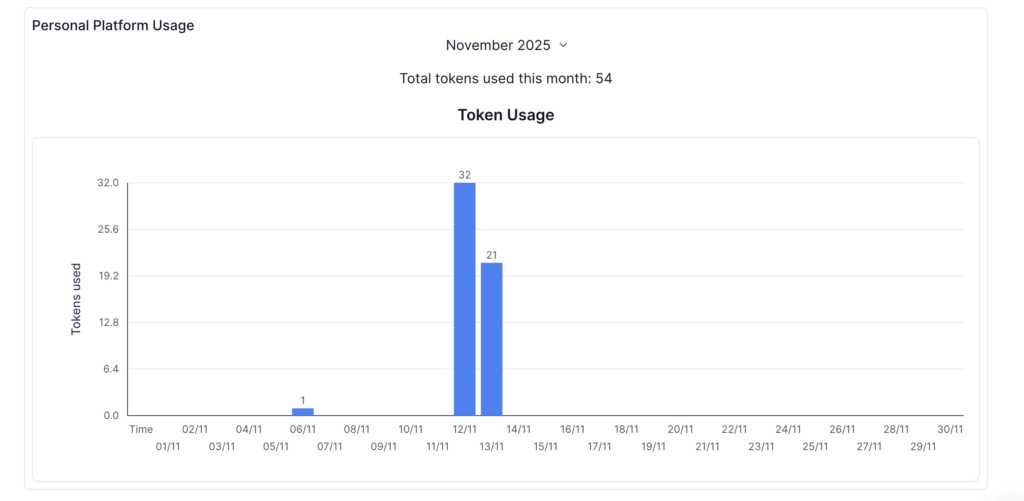Click the 32.0 y-axis tick value
Screen dimensions: 1024x501
click(x=108, y=183)
